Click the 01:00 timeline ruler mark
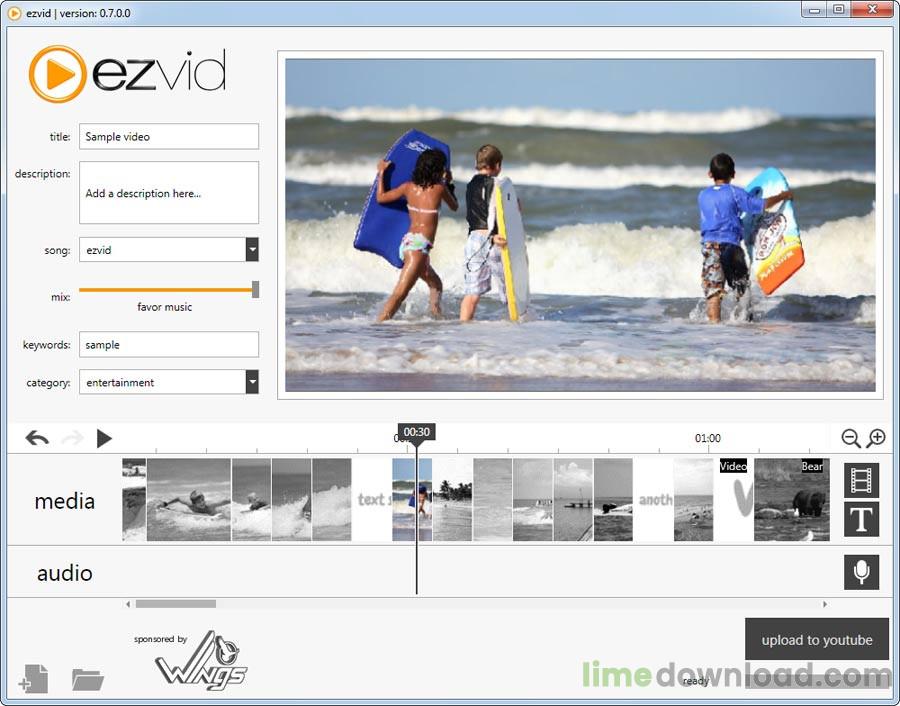Viewport: 900px width, 706px height. [x=708, y=438]
